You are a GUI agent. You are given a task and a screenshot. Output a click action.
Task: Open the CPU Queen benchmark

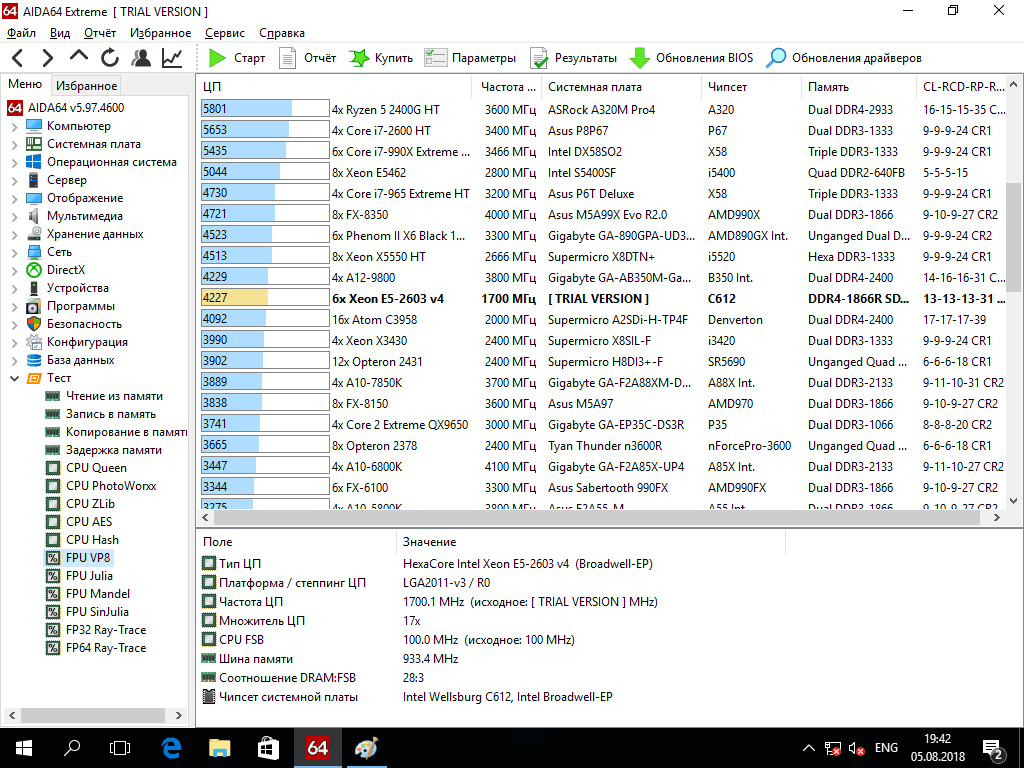(x=96, y=468)
